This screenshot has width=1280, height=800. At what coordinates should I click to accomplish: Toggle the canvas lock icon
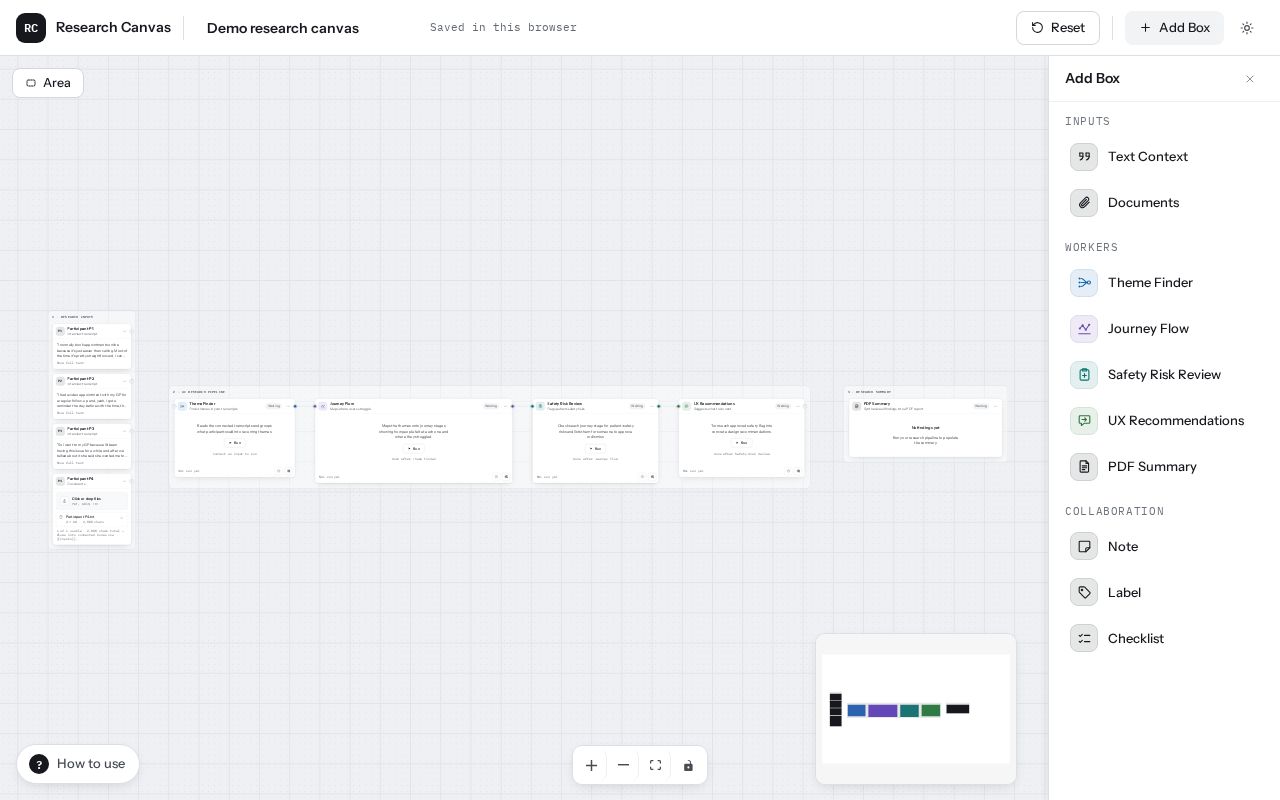point(688,765)
